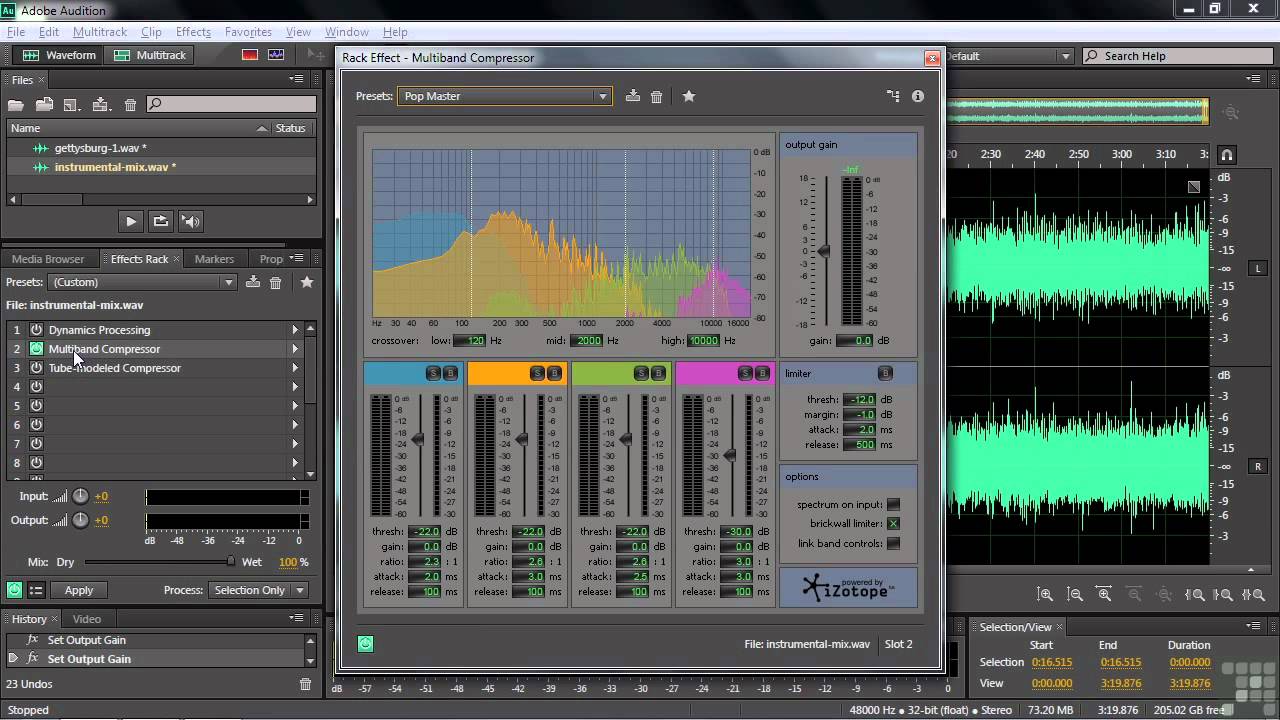Viewport: 1280px width, 720px height.
Task: Solo the green band
Action: point(641,373)
